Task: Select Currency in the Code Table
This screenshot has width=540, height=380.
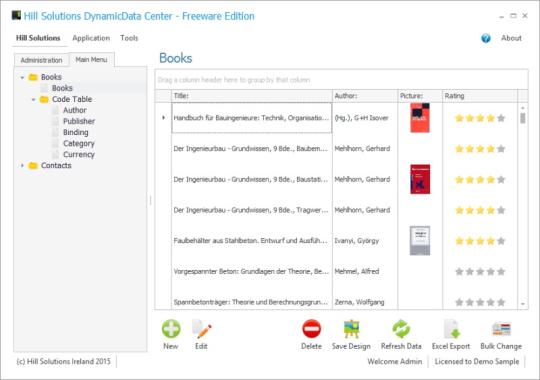Action: pos(79,154)
